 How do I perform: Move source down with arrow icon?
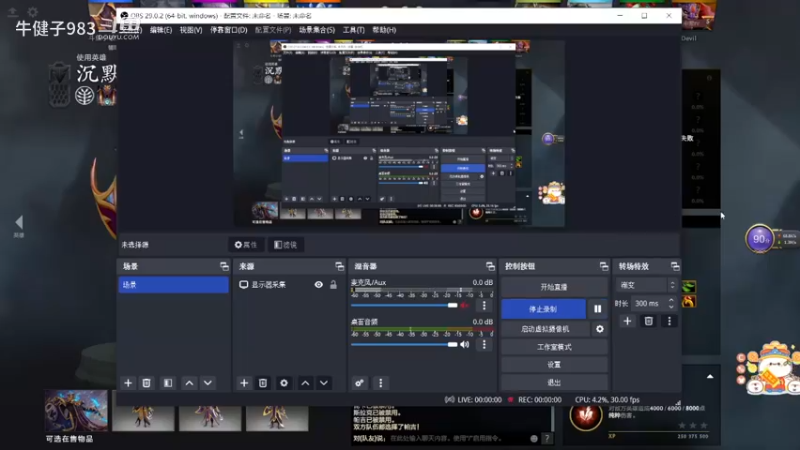(x=324, y=383)
